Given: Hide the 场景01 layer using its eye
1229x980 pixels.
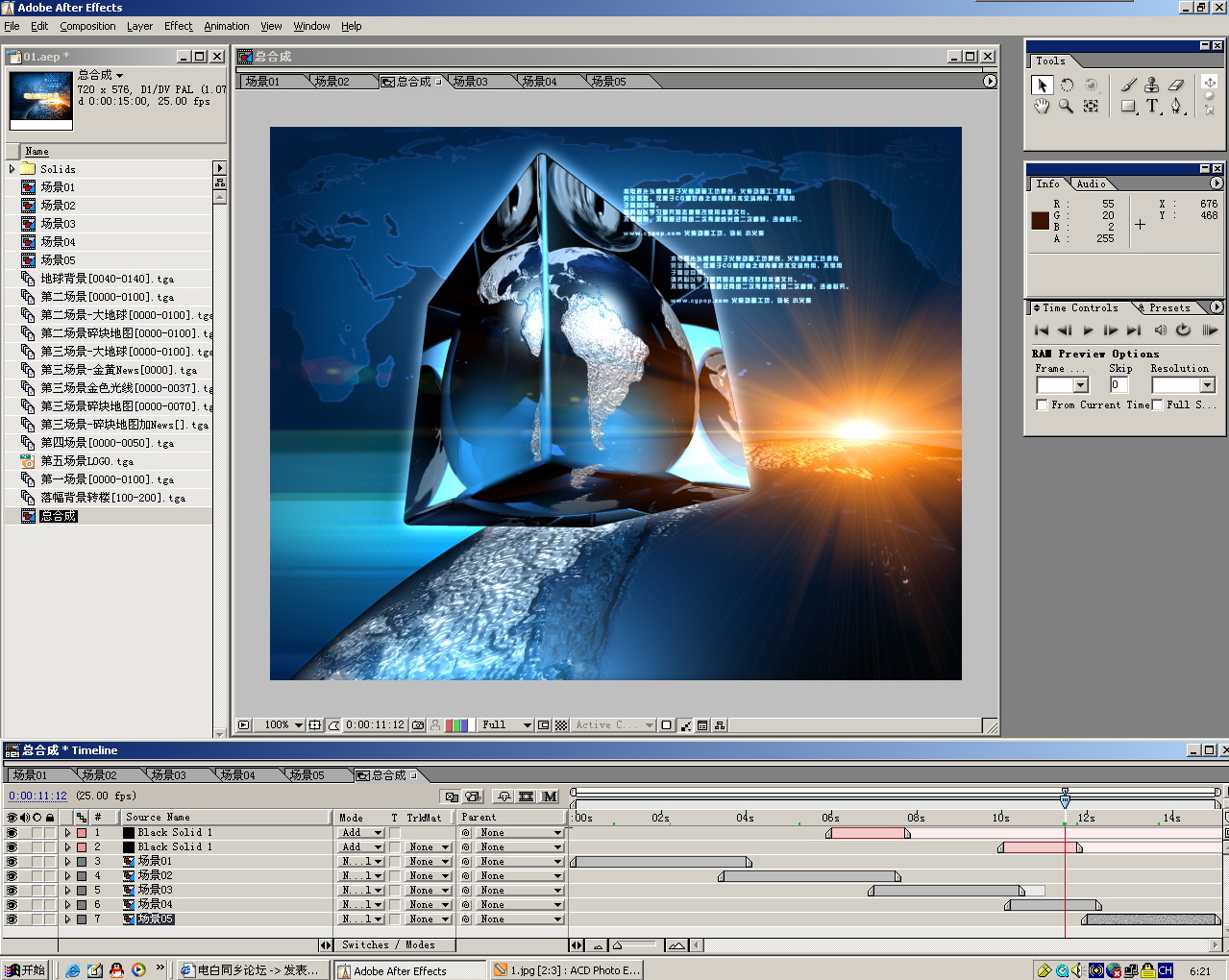Looking at the screenshot, I should pos(12,862).
